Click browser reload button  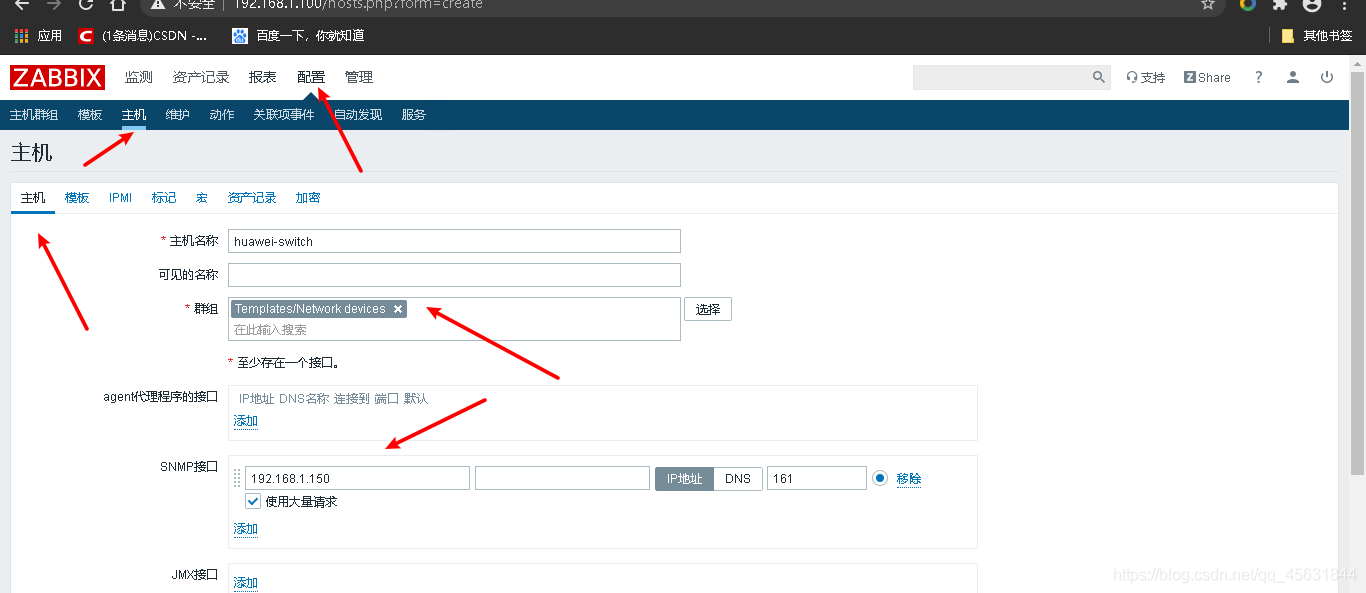[x=86, y=4]
